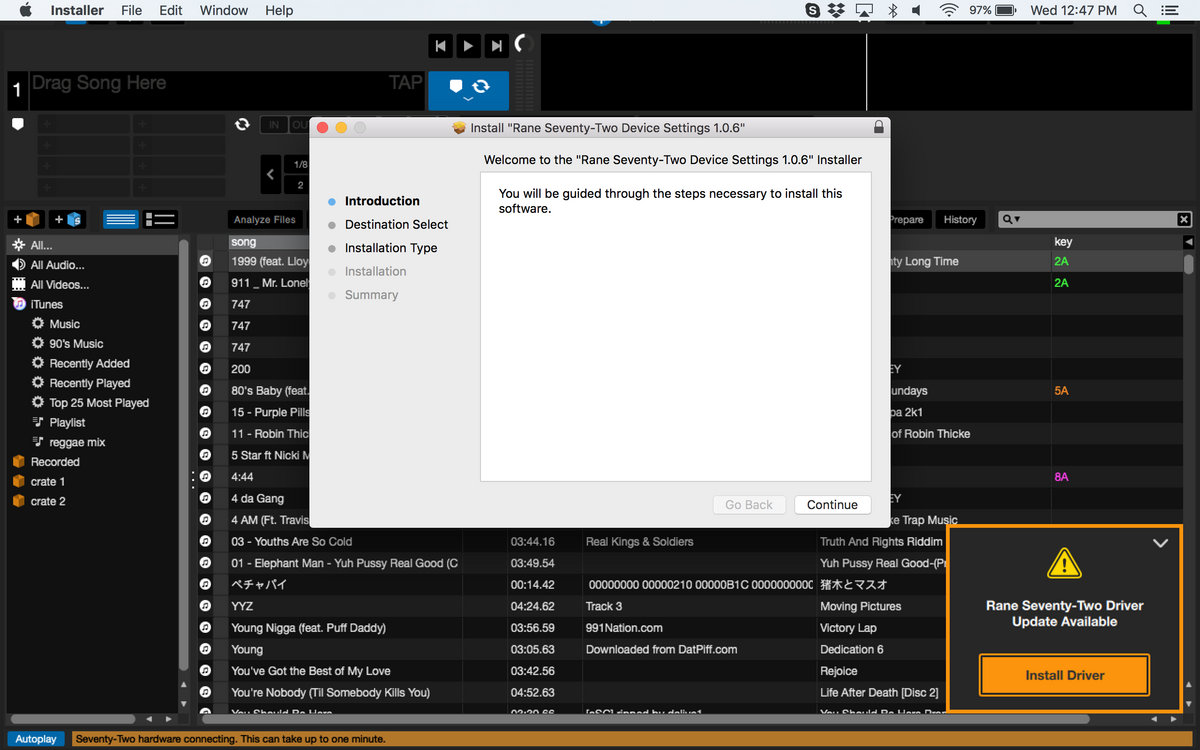Image resolution: width=1200 pixels, height=750 pixels.
Task: Open the File menu
Action: (x=131, y=10)
